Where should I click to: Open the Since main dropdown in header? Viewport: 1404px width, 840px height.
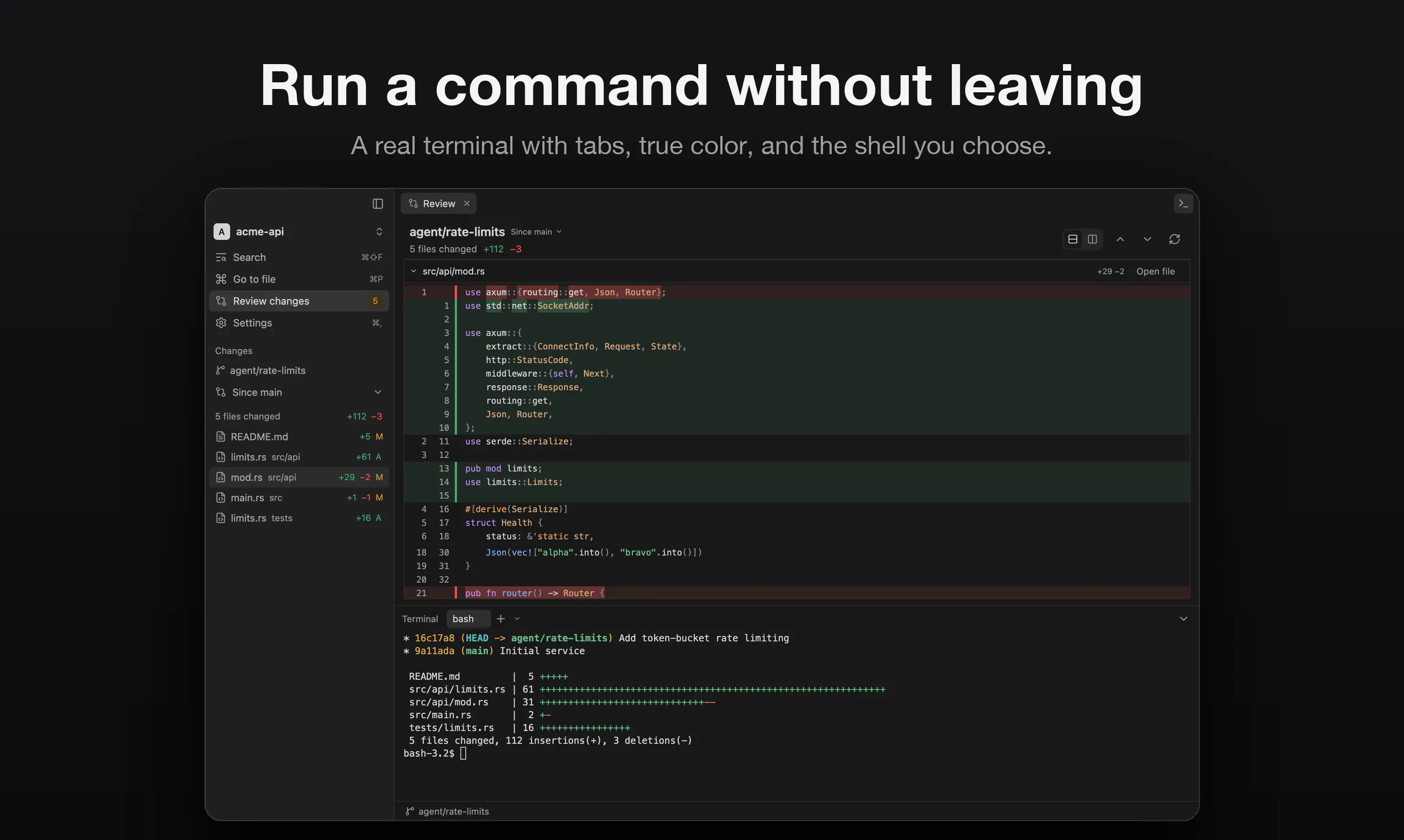point(536,232)
